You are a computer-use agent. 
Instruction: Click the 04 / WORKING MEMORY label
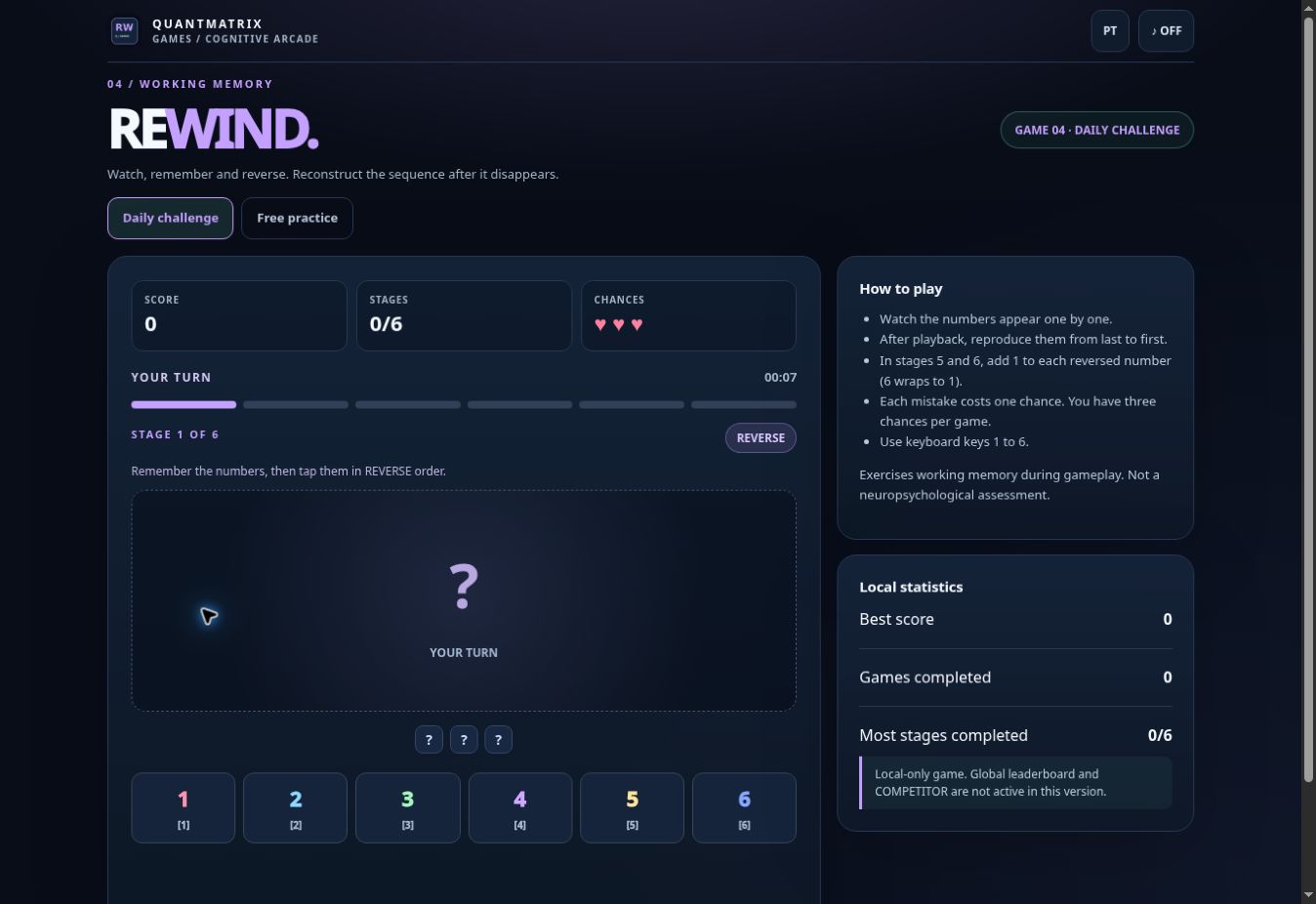(x=190, y=84)
